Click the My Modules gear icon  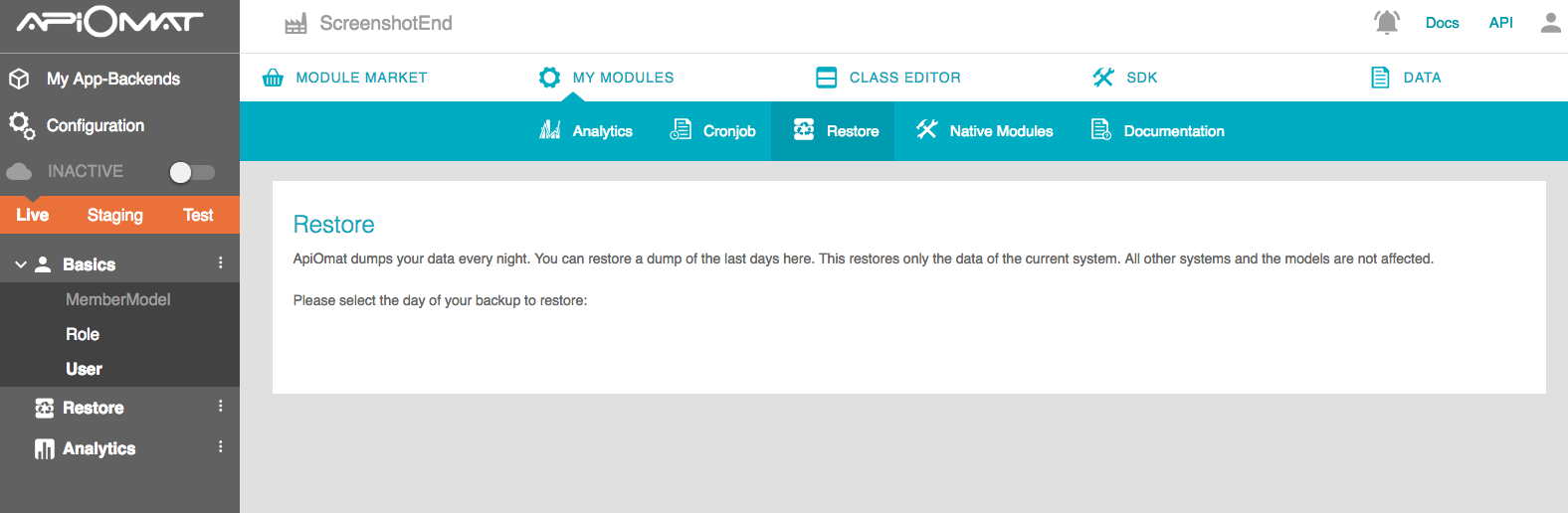pos(549,78)
